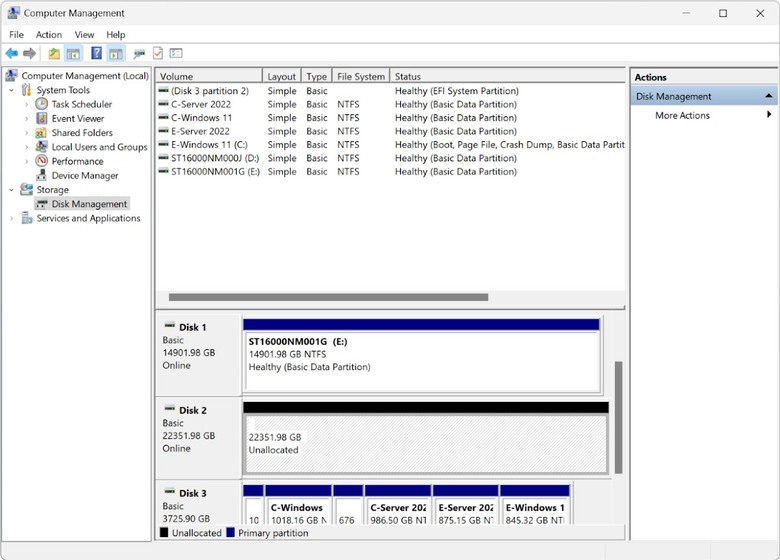Click the Disk 2 drive icon
Viewport: 780px width, 560px height.
(x=170, y=409)
